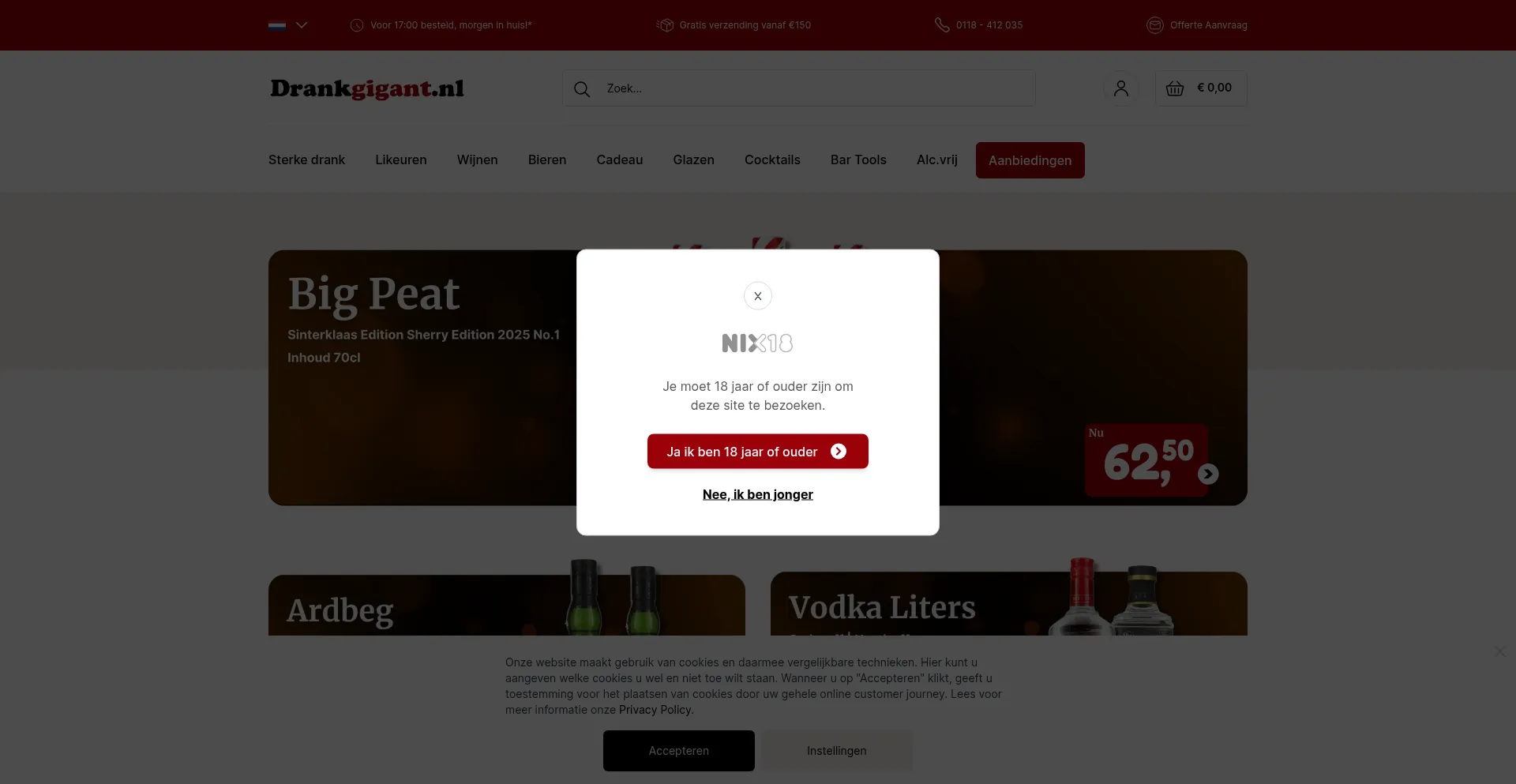Click the Offerte Aanvraag envelope icon

(1155, 25)
